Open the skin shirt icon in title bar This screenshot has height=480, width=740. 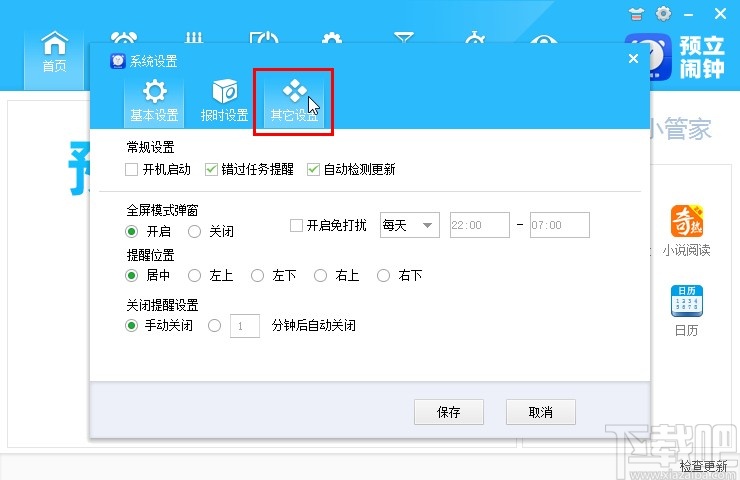pos(636,14)
